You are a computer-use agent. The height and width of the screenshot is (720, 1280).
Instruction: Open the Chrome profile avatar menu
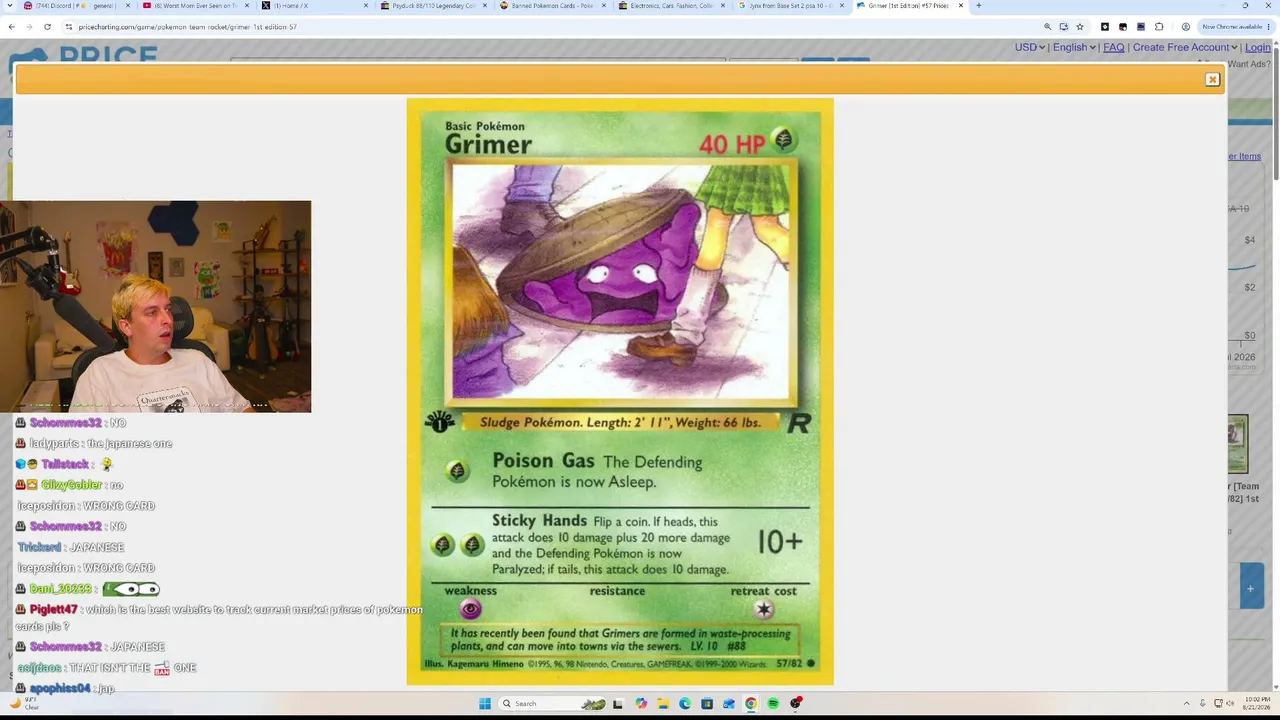coord(1185,27)
